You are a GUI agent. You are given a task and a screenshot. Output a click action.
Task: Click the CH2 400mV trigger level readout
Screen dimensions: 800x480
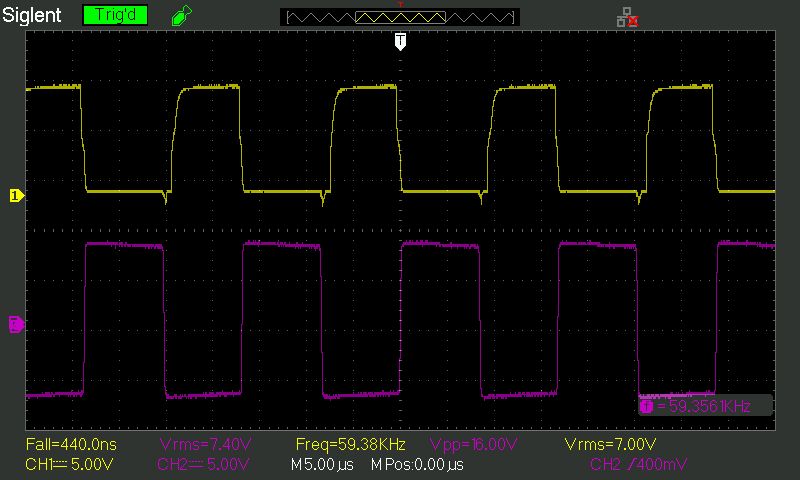638,464
